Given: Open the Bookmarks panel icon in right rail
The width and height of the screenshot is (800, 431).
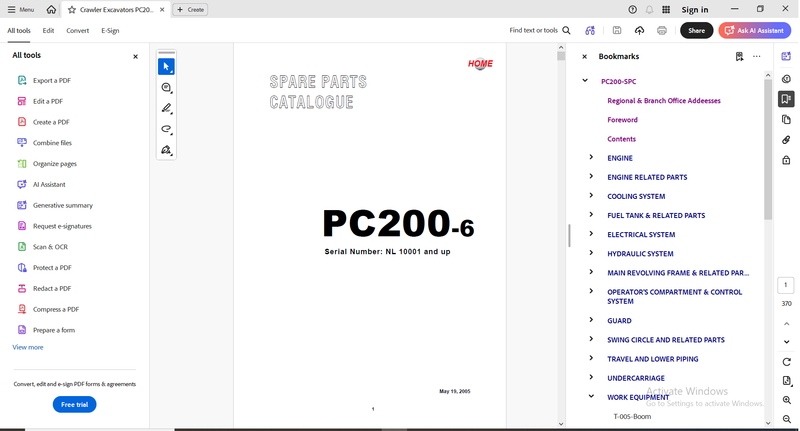Looking at the screenshot, I should click(786, 99).
